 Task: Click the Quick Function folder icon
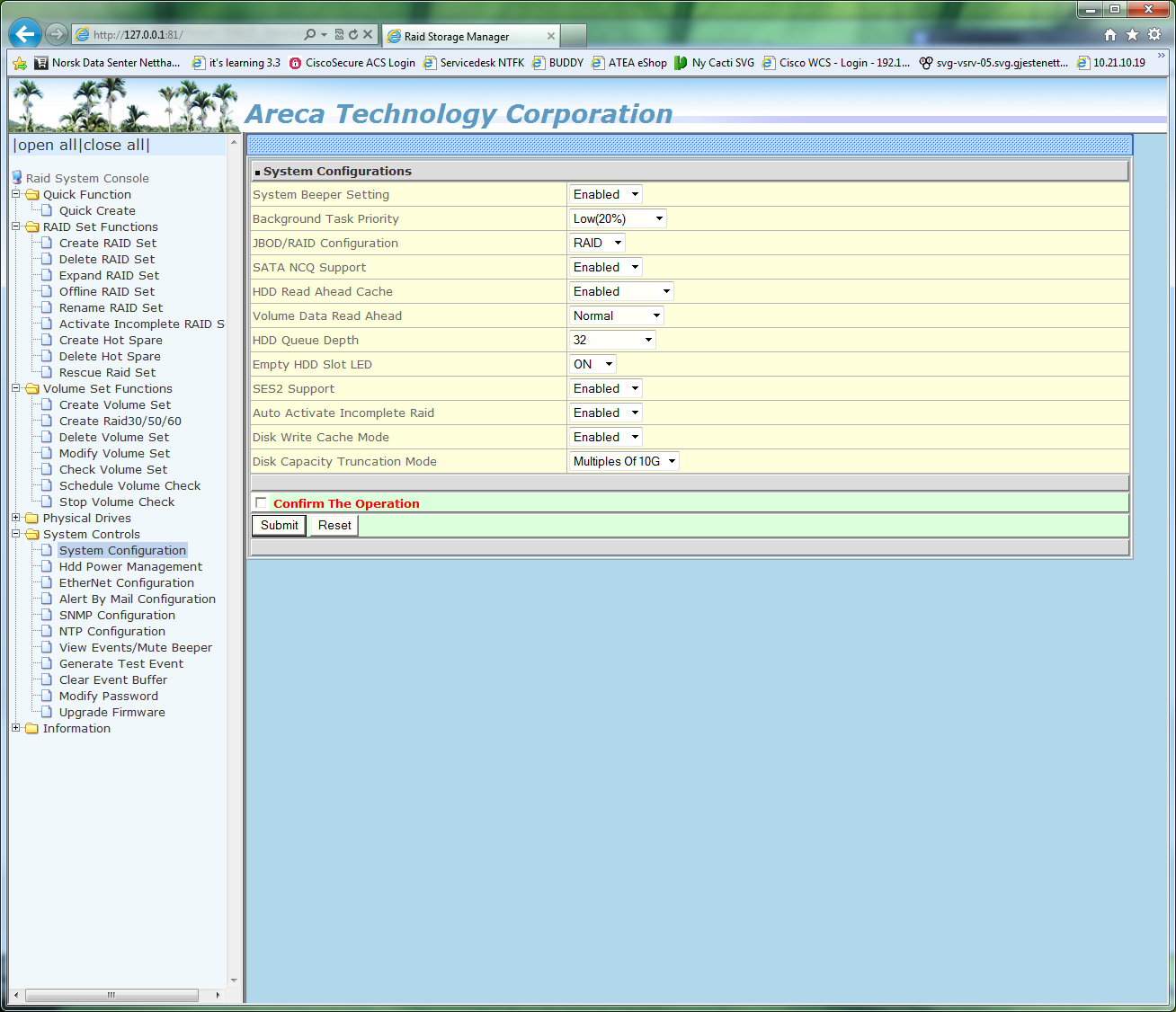(x=32, y=194)
